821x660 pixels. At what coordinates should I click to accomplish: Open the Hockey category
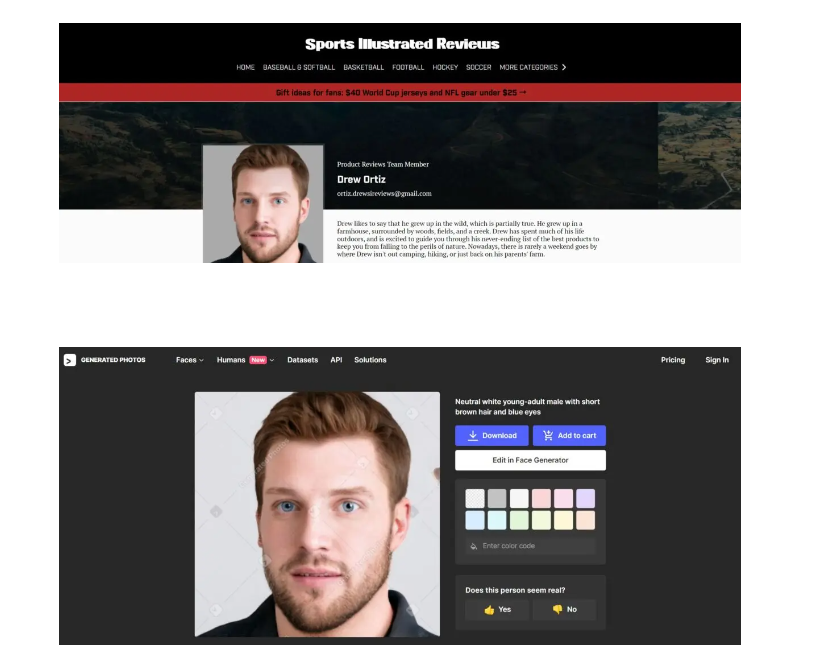445,67
